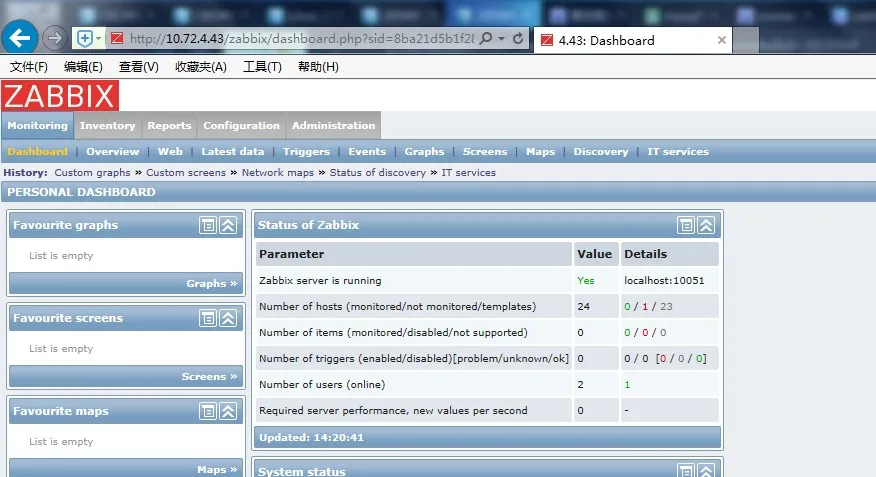Collapse the Status of Zabbix widget
The height and width of the screenshot is (477, 876).
pyautogui.click(x=706, y=225)
